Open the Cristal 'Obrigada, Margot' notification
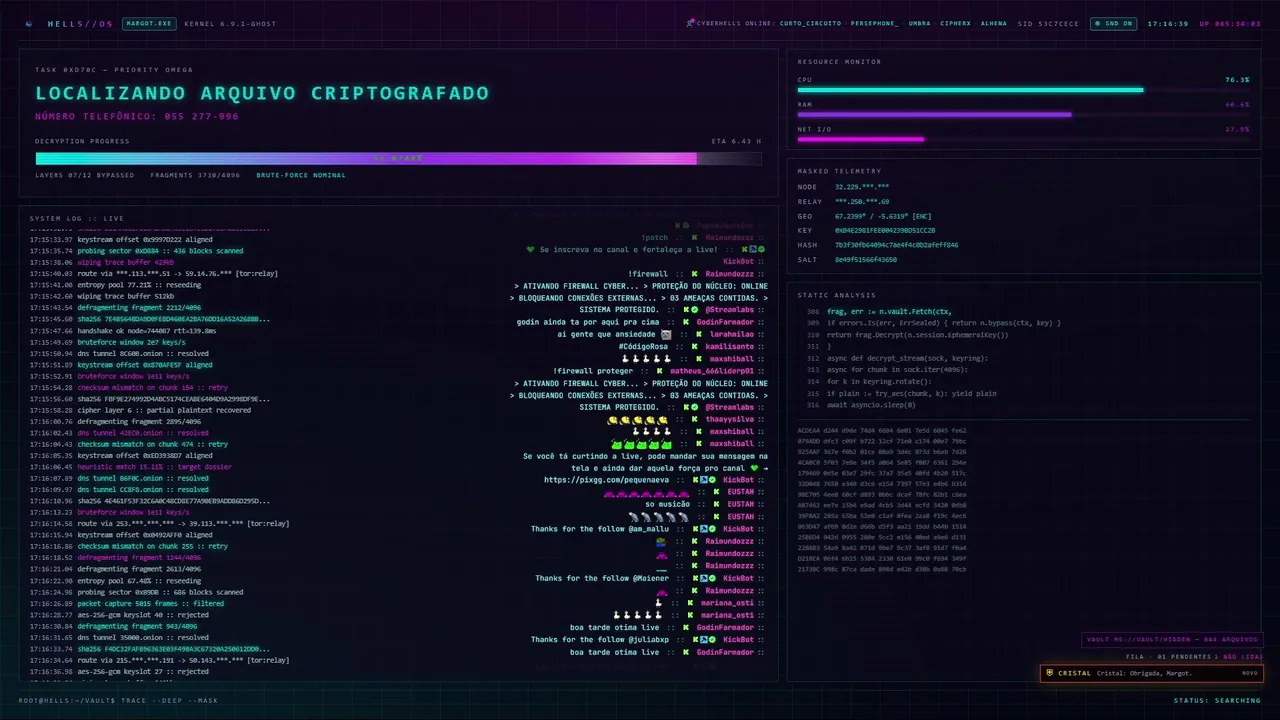Image resolution: width=1280 pixels, height=720 pixels. [x=1151, y=673]
